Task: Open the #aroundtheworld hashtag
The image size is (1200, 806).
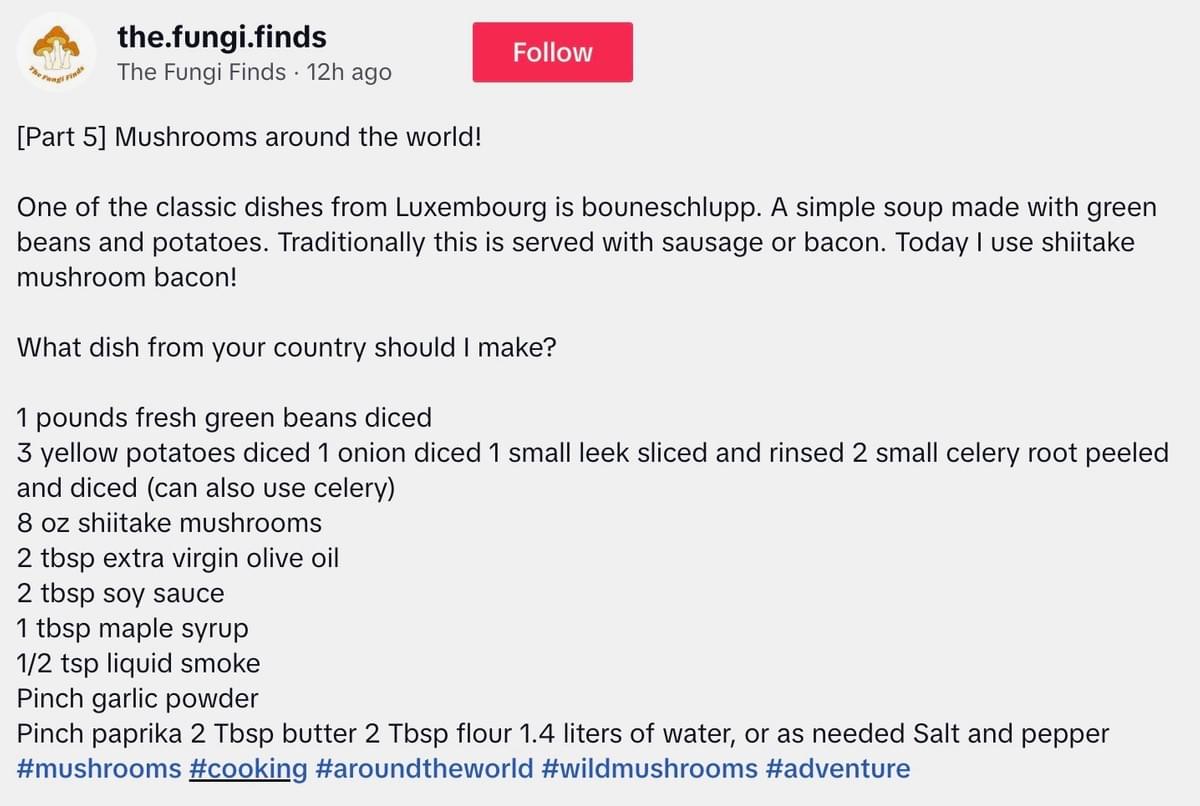Action: (x=424, y=769)
